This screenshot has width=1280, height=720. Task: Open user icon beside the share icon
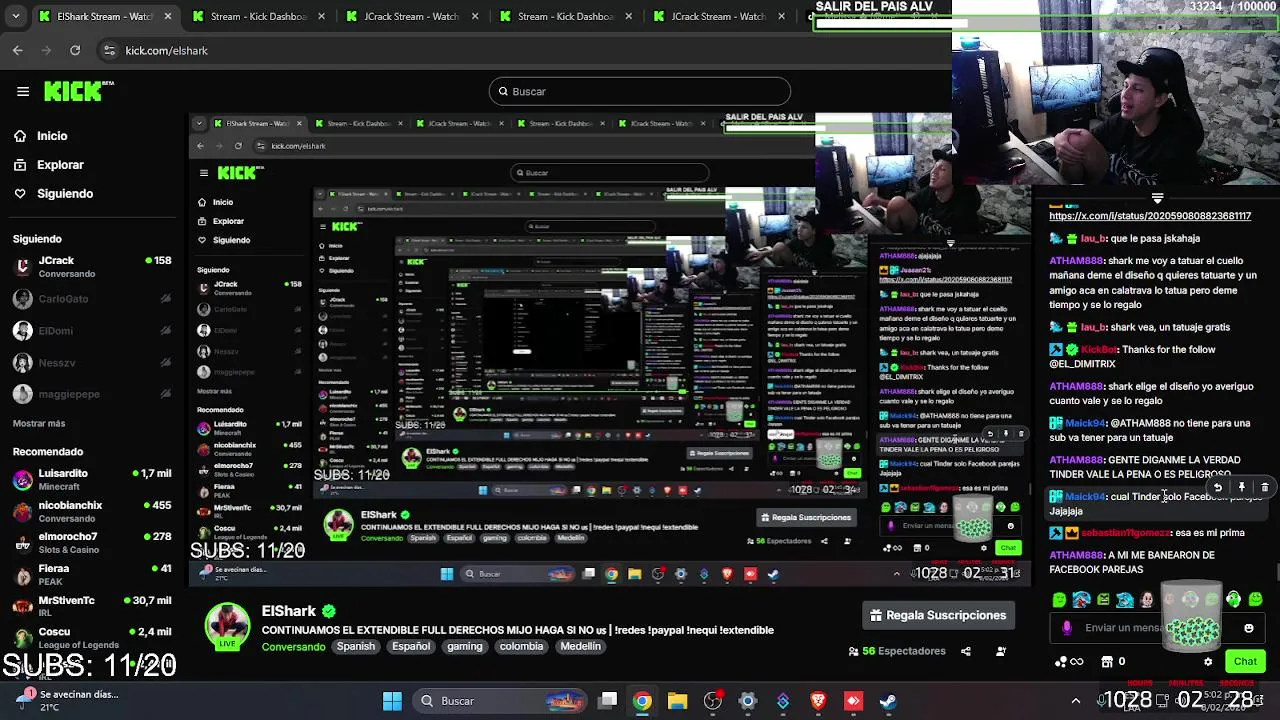click(1001, 651)
